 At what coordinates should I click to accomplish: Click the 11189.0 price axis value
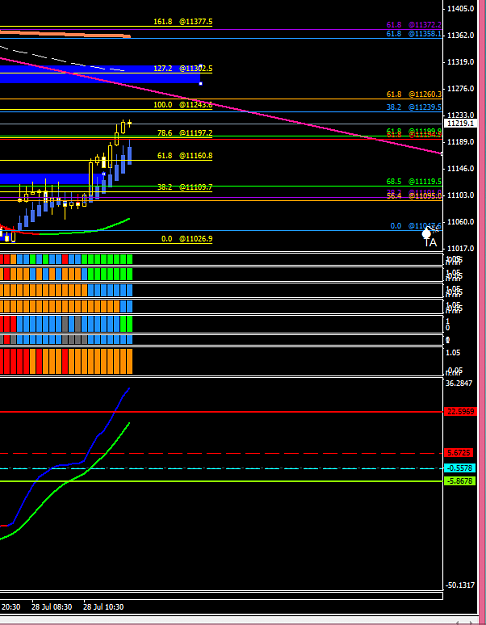460,142
